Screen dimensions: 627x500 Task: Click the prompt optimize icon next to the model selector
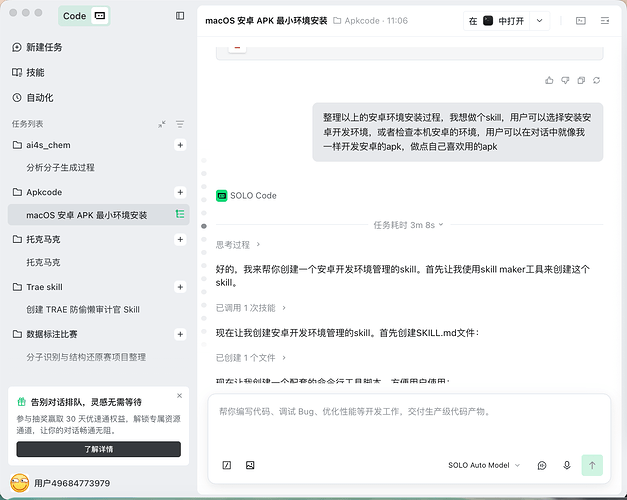[542, 465]
